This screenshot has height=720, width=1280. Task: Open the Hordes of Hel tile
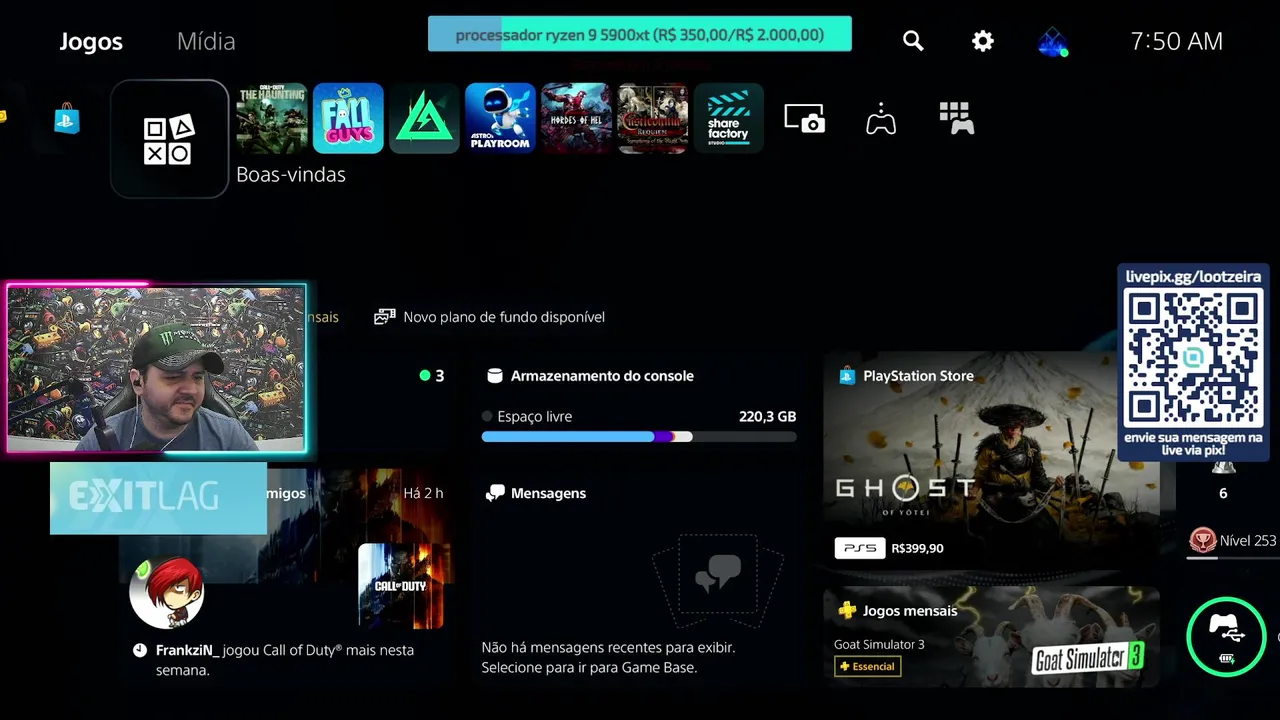point(576,118)
